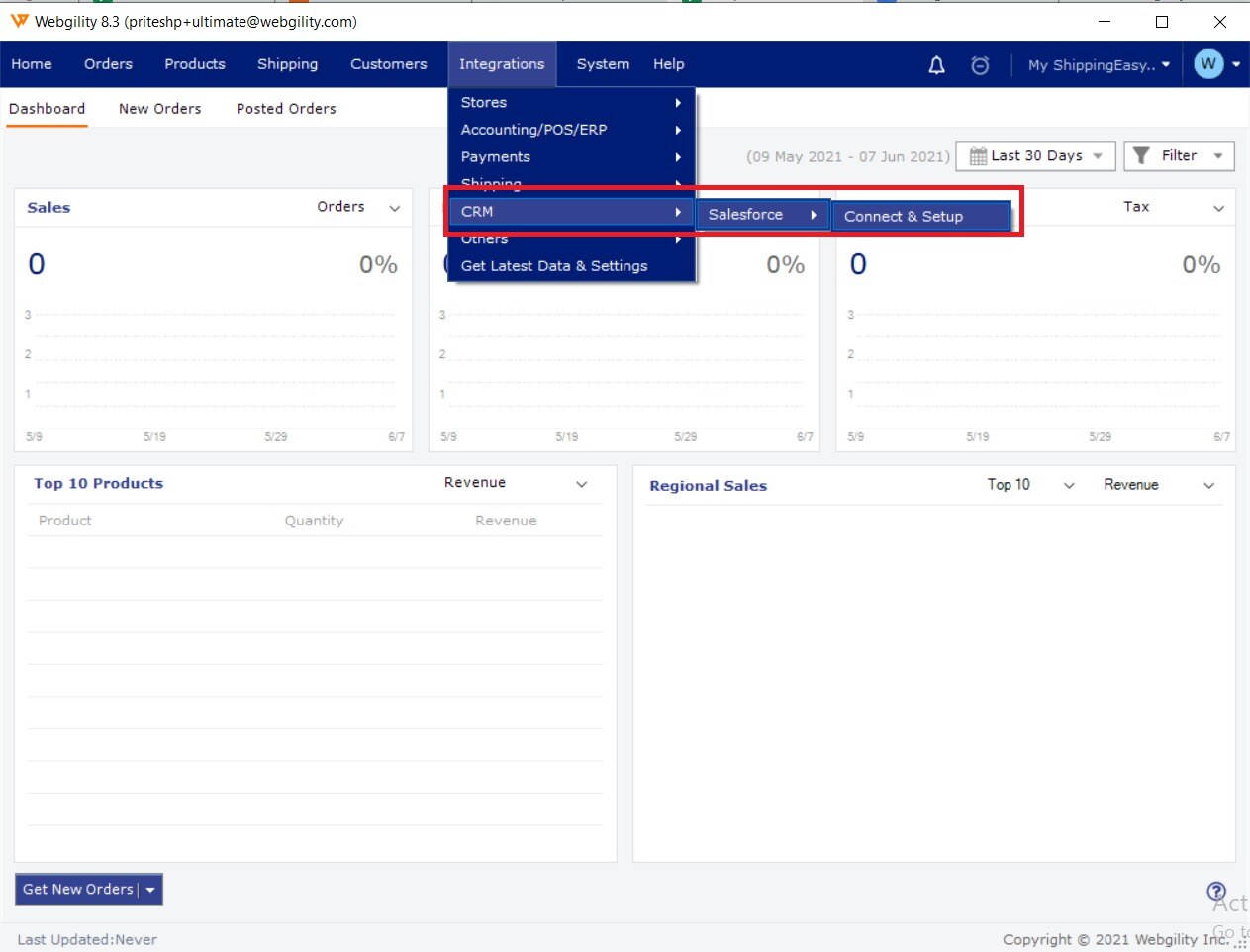Click the Integrations menu

pos(502,64)
